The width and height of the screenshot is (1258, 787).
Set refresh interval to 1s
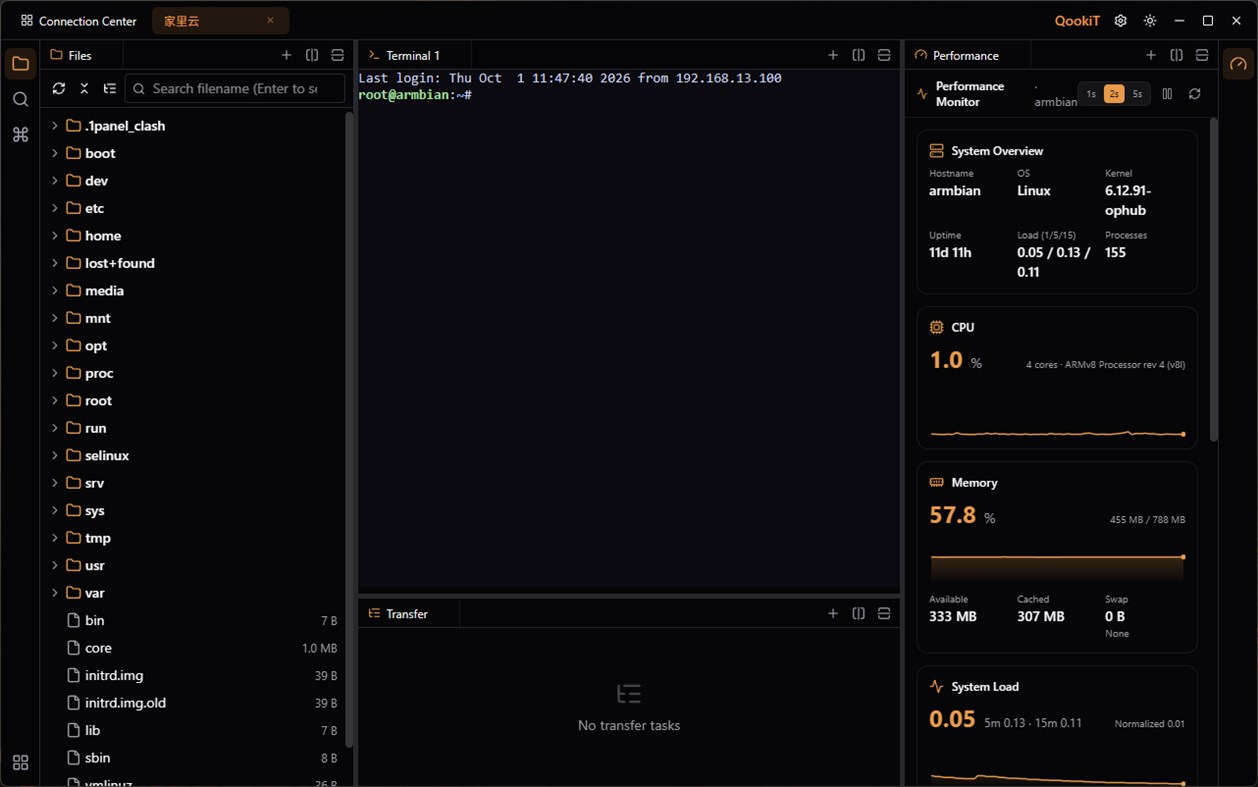coord(1091,94)
